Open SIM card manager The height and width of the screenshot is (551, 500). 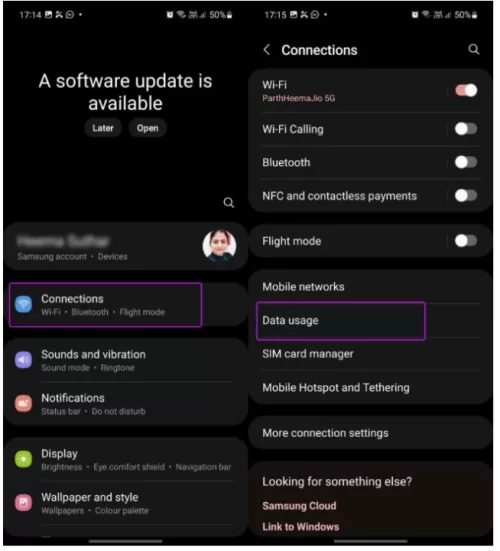[x=371, y=354]
